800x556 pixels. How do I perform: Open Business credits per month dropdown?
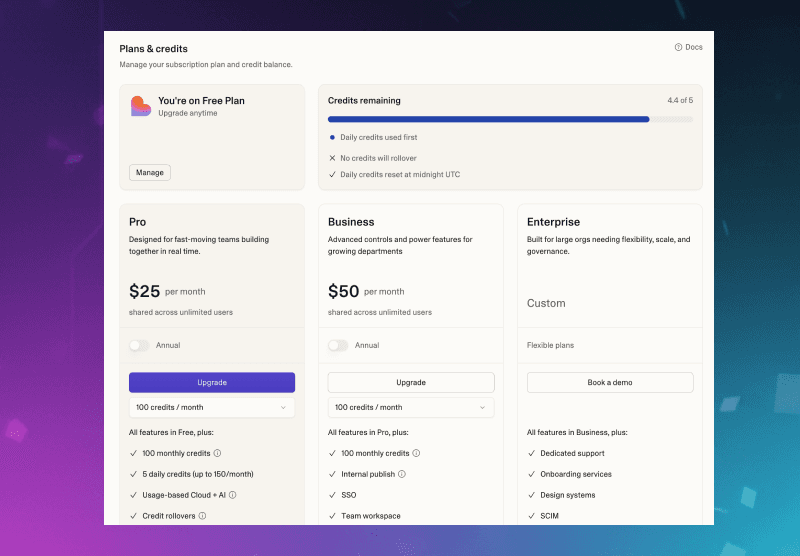click(x=411, y=408)
